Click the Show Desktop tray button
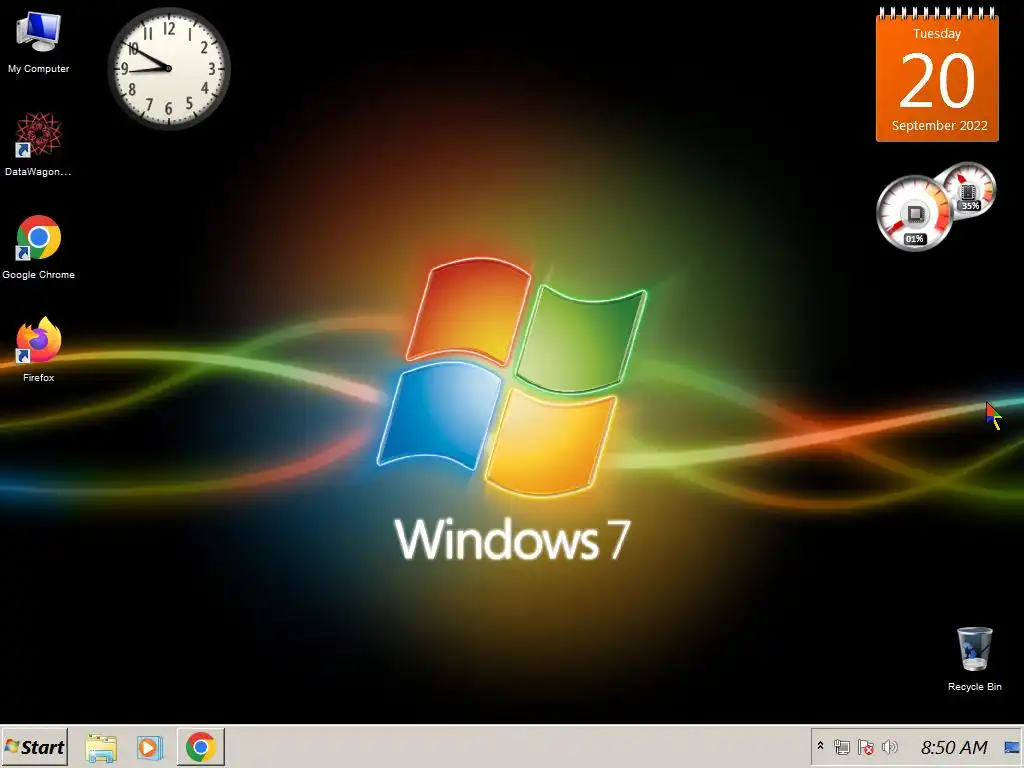 pyautogui.click(x=1012, y=747)
